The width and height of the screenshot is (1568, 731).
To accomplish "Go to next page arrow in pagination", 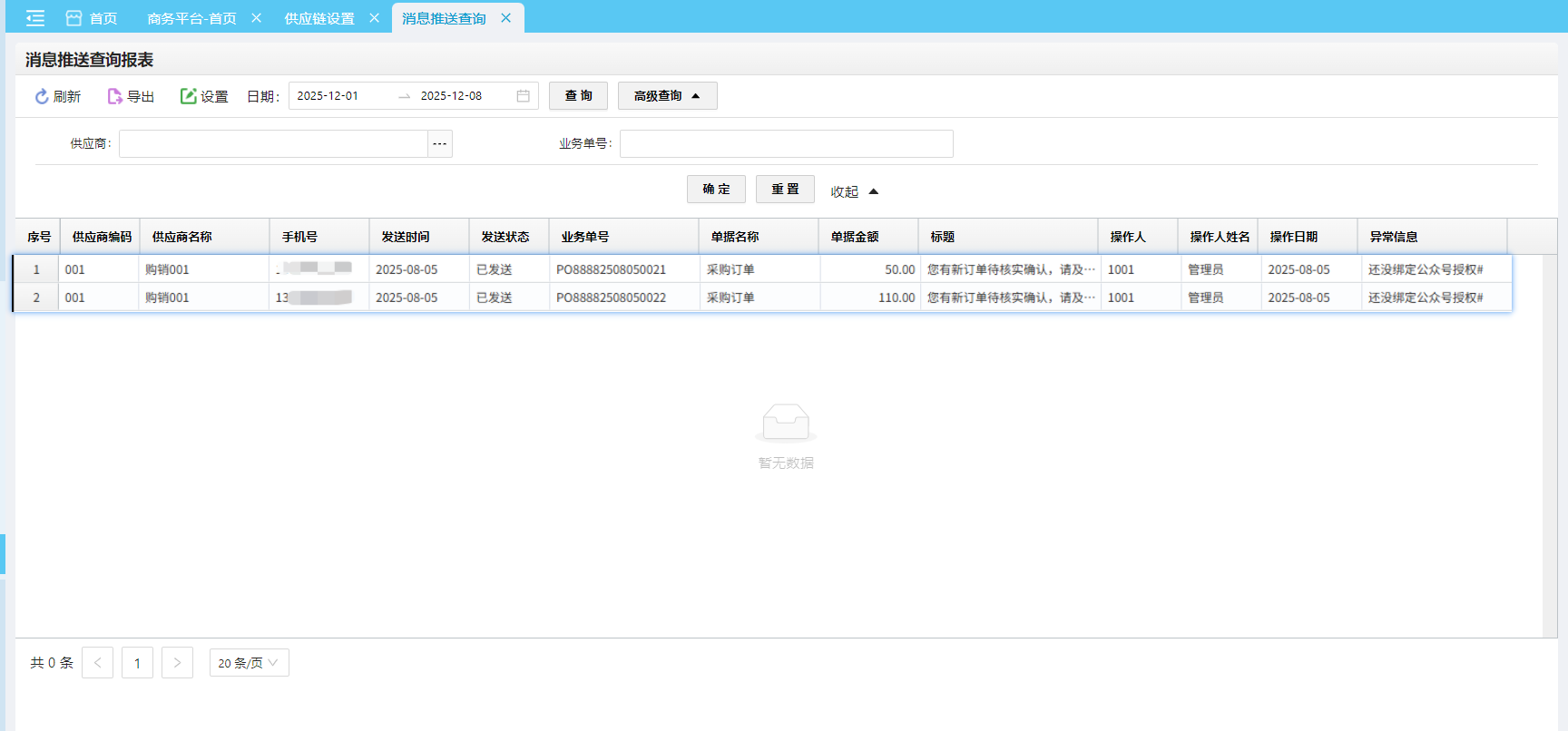I will (x=177, y=663).
